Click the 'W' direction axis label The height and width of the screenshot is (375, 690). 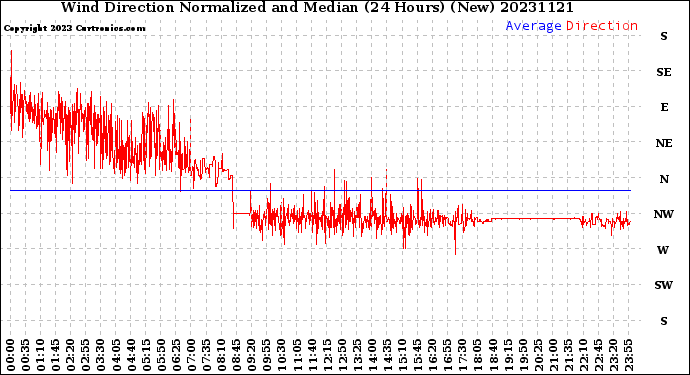pyautogui.click(x=663, y=250)
